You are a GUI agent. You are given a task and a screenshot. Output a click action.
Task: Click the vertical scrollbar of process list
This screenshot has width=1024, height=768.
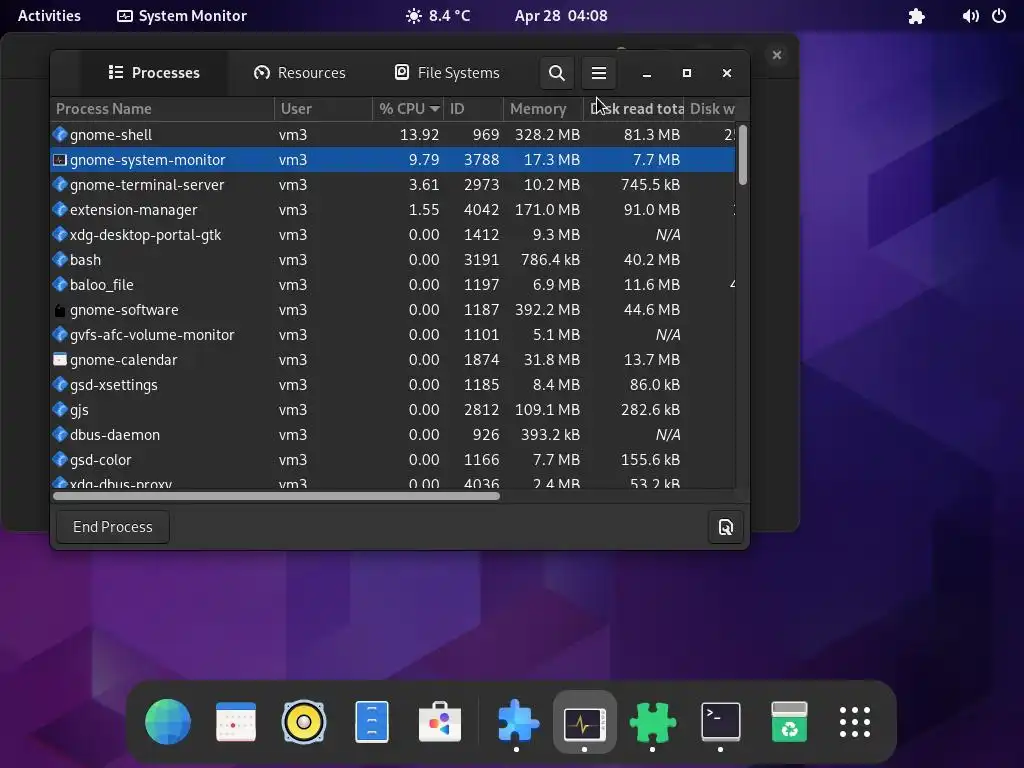click(x=743, y=155)
